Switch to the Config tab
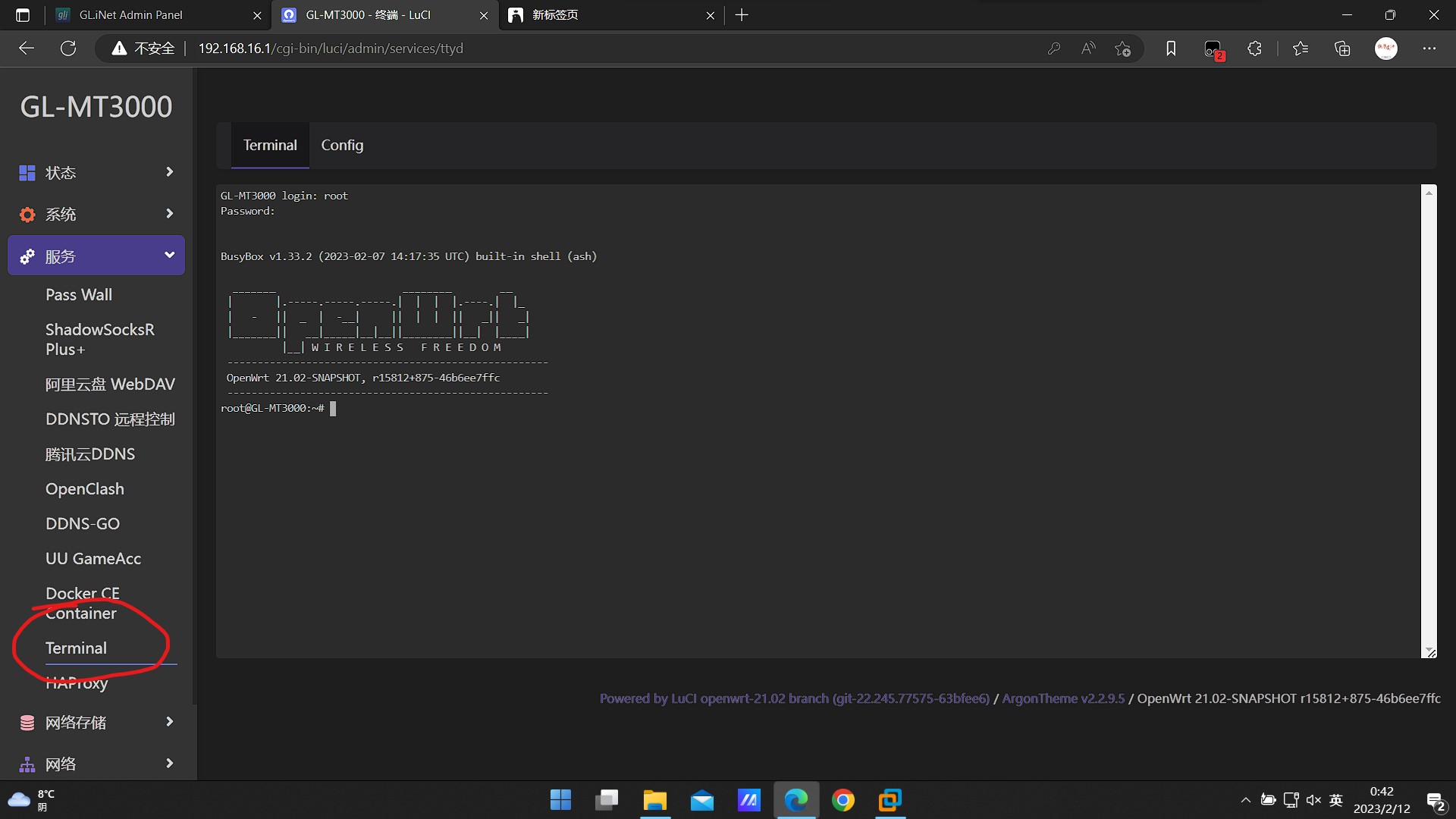Viewport: 1456px width, 819px height. pyautogui.click(x=342, y=145)
